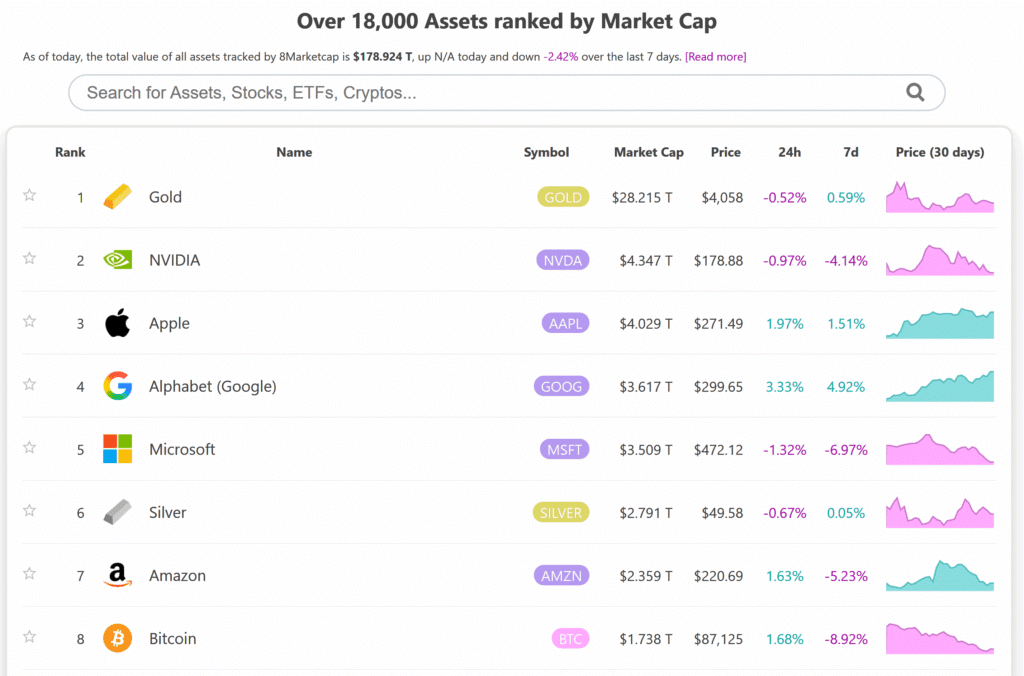Open the Read more link

[x=715, y=57]
